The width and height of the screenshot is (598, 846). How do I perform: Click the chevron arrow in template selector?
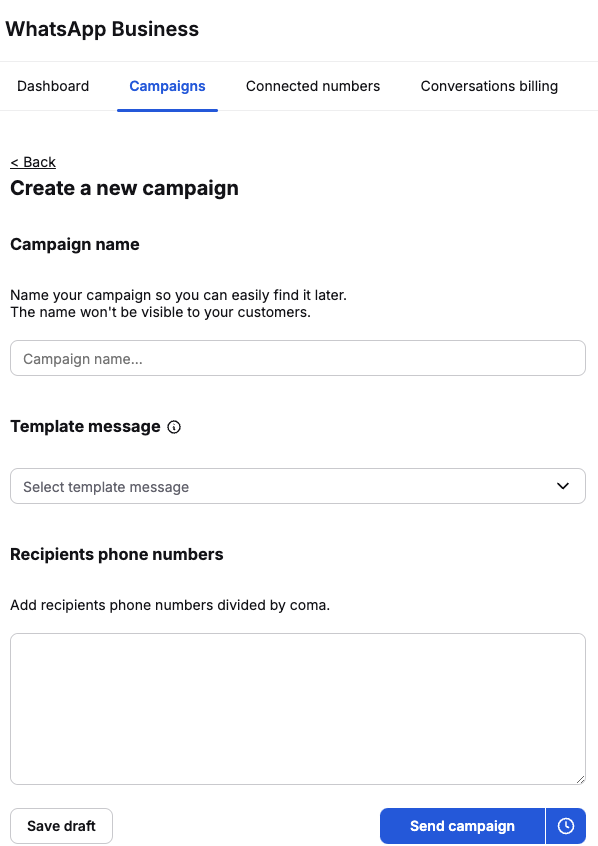coord(563,486)
